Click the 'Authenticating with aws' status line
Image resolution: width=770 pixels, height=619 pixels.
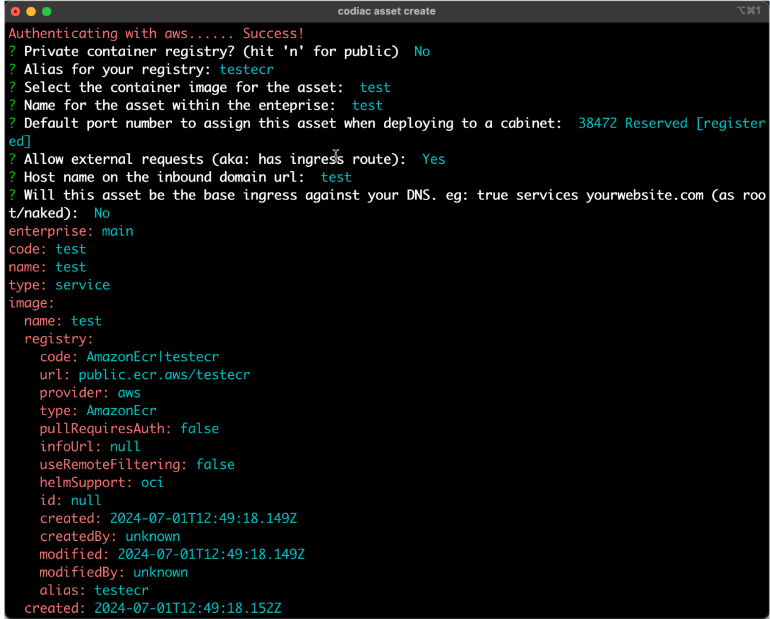[157, 33]
